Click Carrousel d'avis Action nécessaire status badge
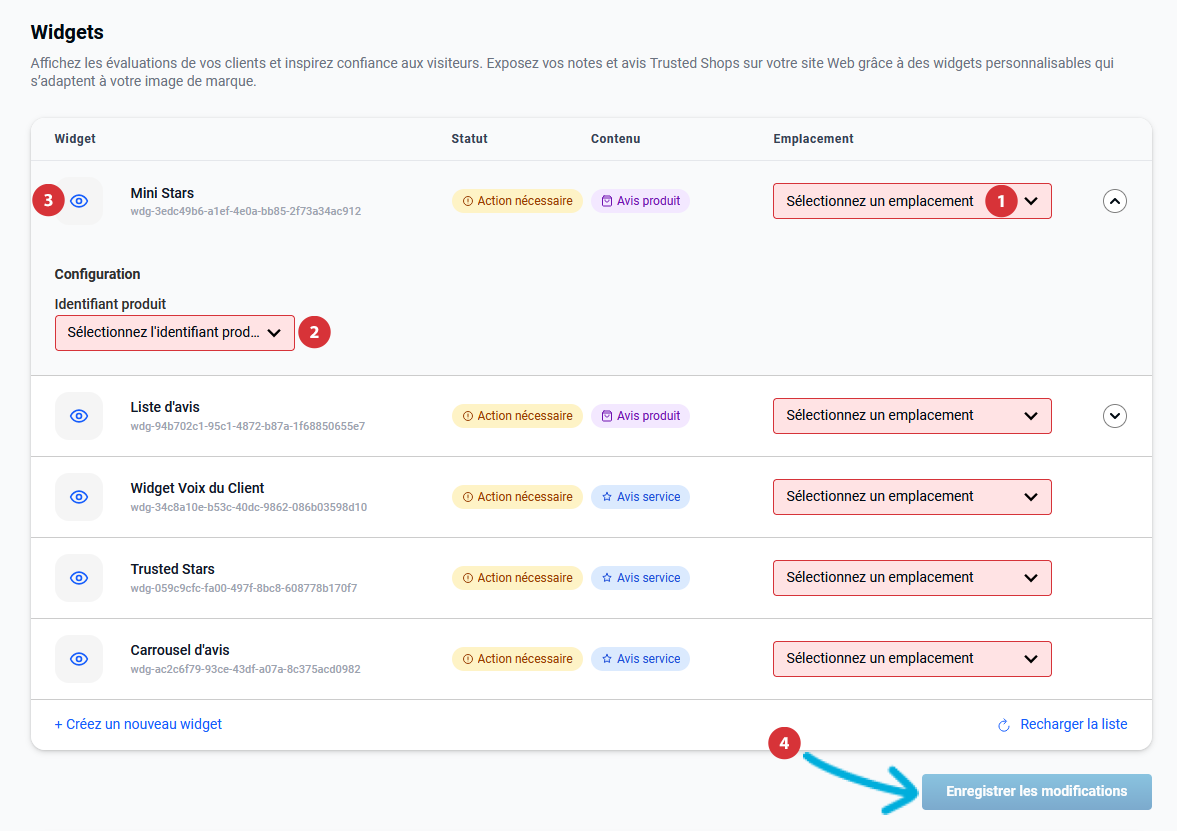 517,659
